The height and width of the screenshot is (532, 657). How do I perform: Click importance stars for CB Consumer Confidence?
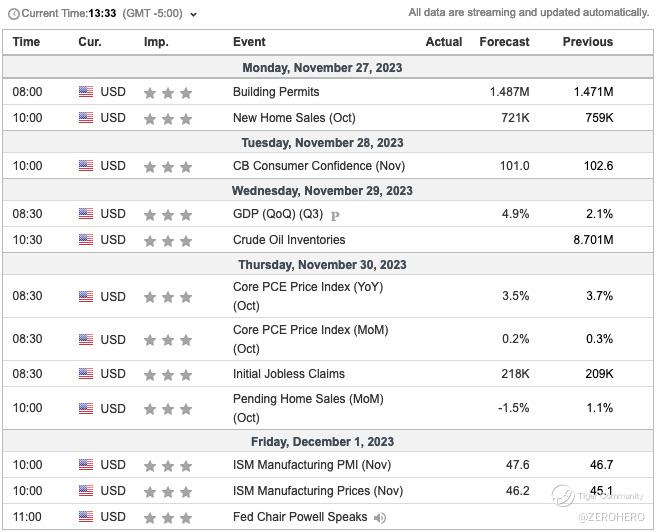pyautogui.click(x=168, y=167)
